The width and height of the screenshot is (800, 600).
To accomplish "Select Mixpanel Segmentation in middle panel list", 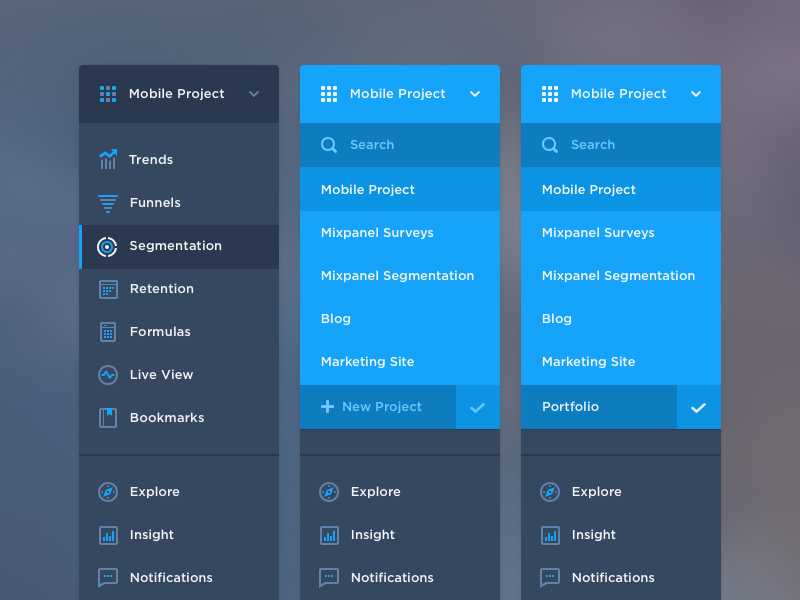I will (x=400, y=276).
